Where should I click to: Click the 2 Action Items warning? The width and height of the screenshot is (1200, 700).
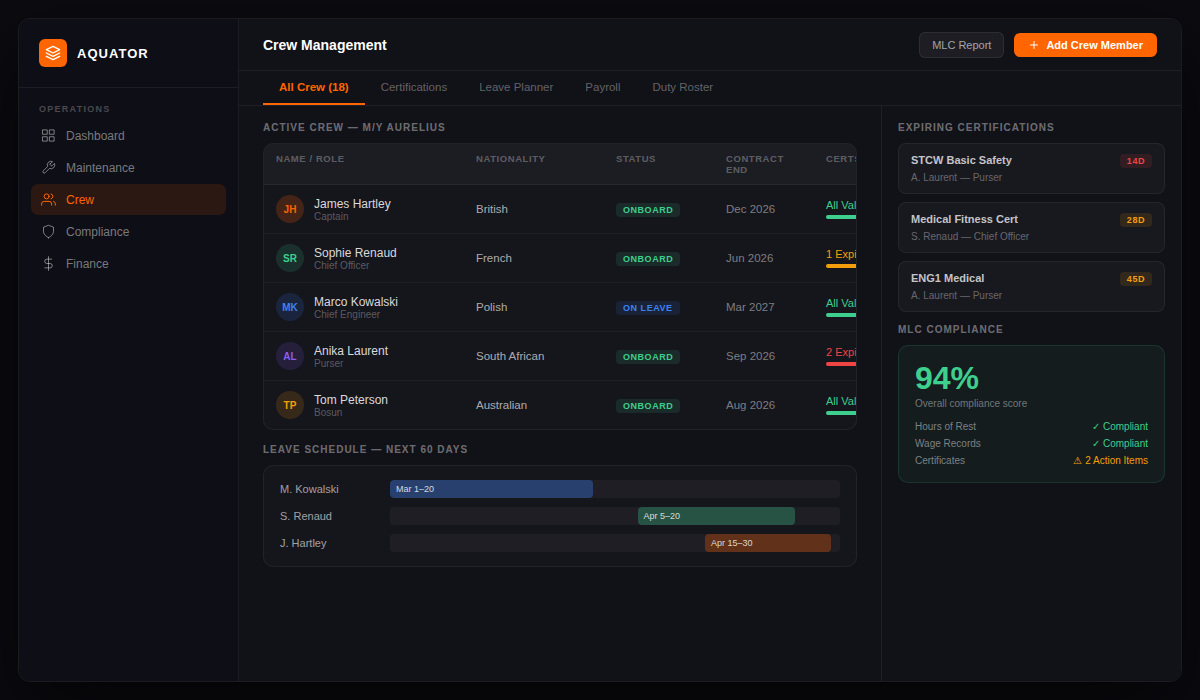[x=1111, y=460]
